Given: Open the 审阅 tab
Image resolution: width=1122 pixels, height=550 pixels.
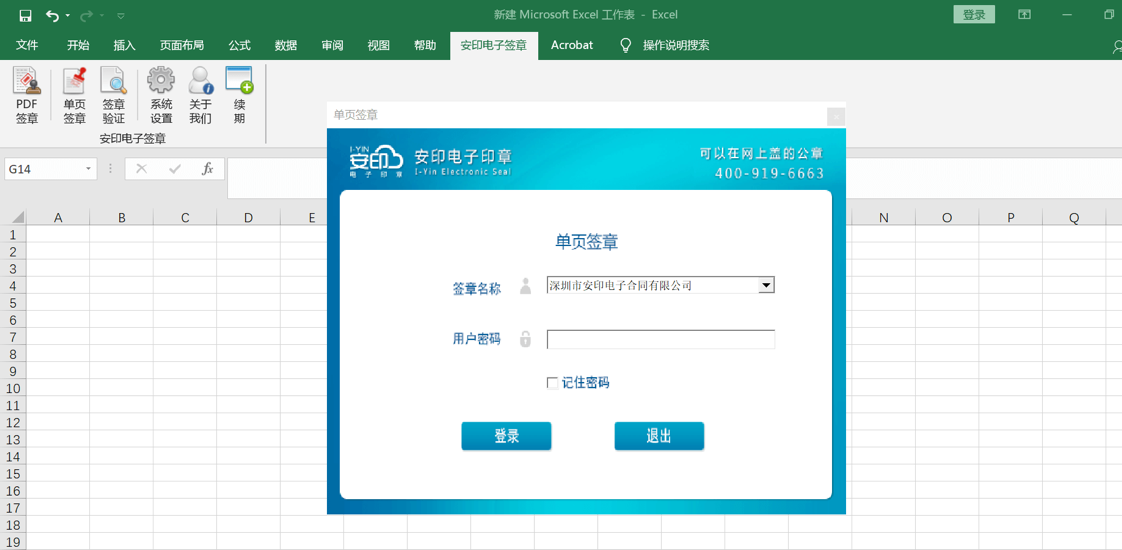Looking at the screenshot, I should pyautogui.click(x=332, y=45).
